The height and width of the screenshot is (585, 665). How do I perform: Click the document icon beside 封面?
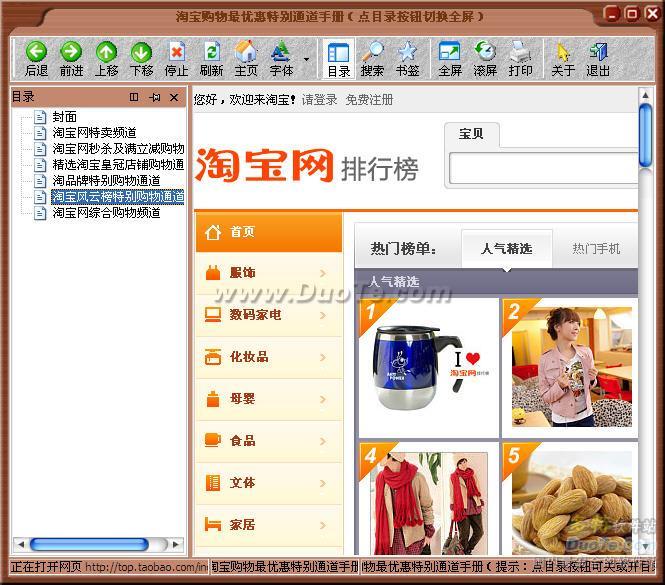click(40, 117)
